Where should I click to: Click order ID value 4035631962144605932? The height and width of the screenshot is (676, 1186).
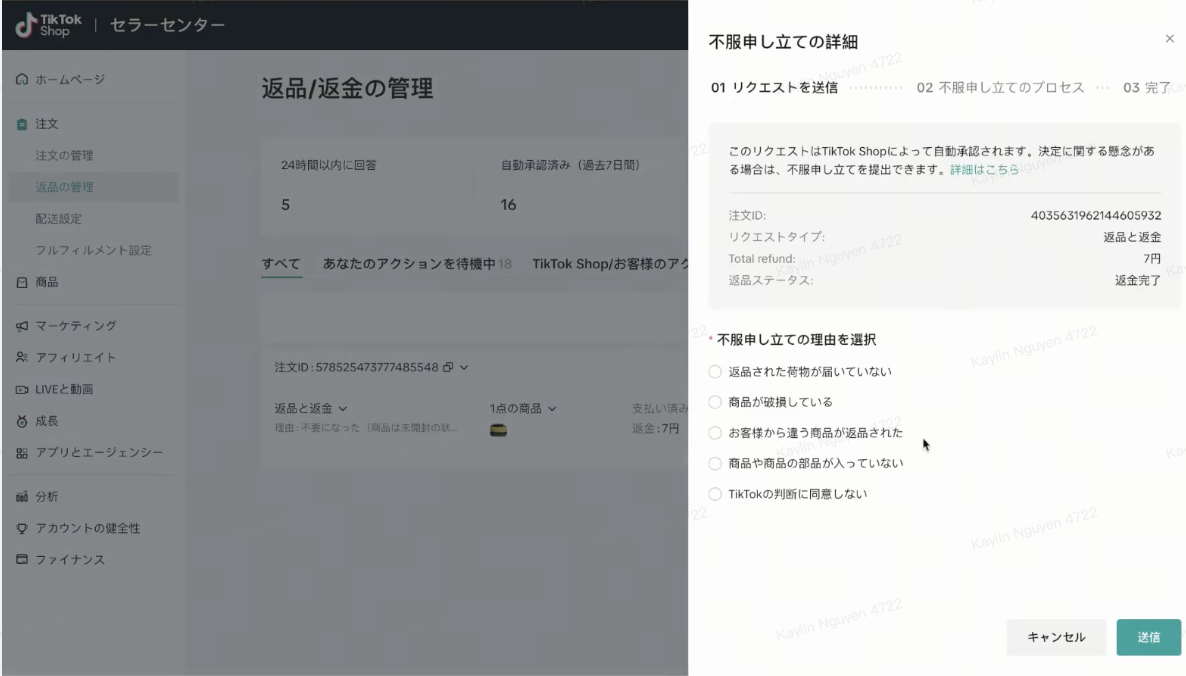(1095, 216)
